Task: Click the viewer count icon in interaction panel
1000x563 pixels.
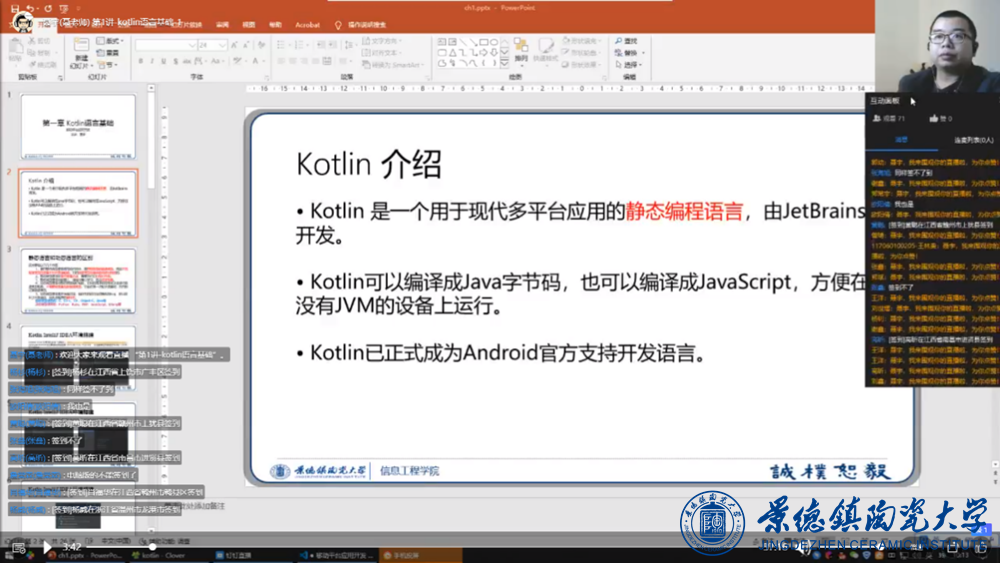Action: [x=877, y=119]
